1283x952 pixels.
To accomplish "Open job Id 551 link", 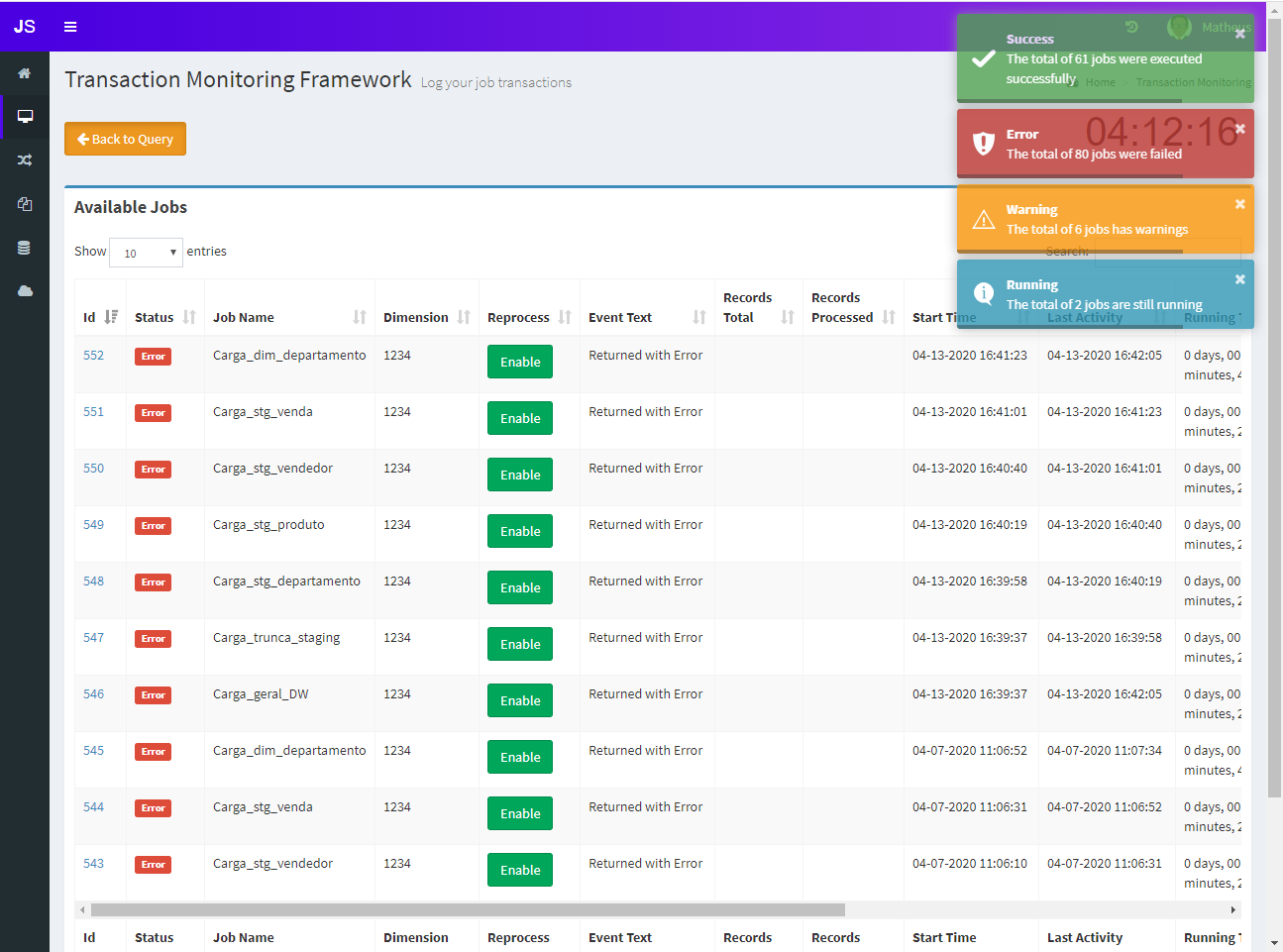I will tap(93, 411).
